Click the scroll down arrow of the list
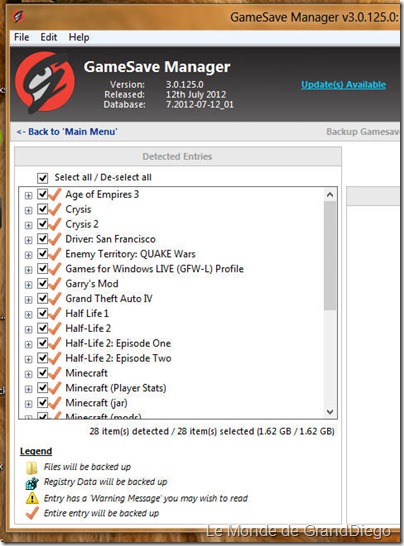The image size is (404, 546). (330, 412)
